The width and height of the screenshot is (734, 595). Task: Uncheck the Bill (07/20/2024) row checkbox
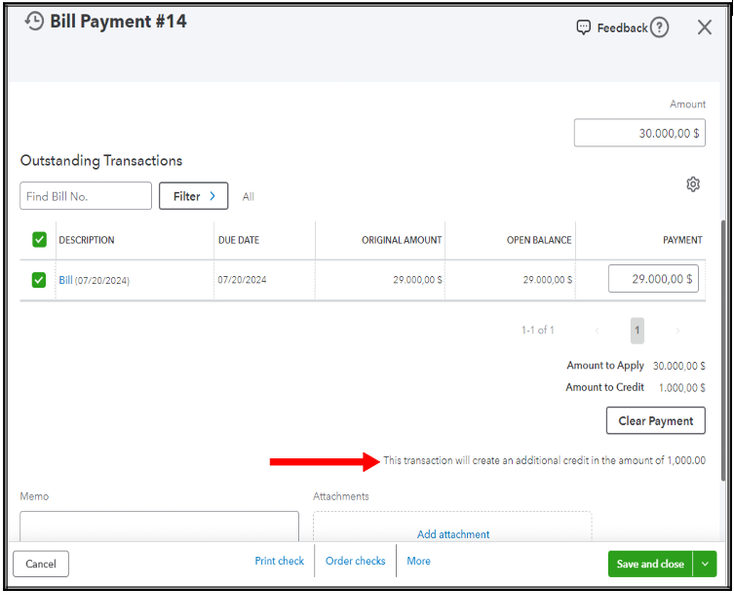[x=39, y=280]
